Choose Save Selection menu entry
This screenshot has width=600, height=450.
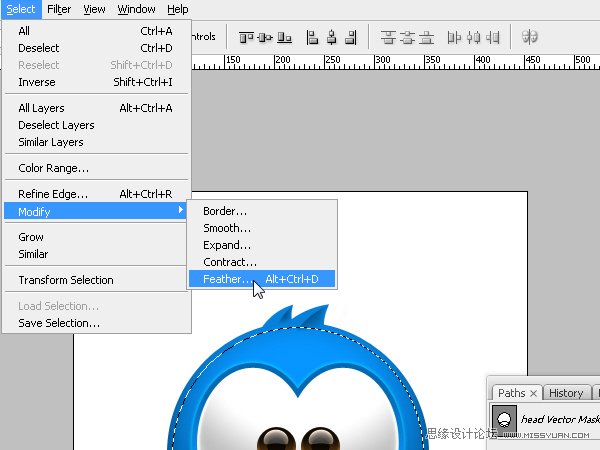[x=96, y=323]
